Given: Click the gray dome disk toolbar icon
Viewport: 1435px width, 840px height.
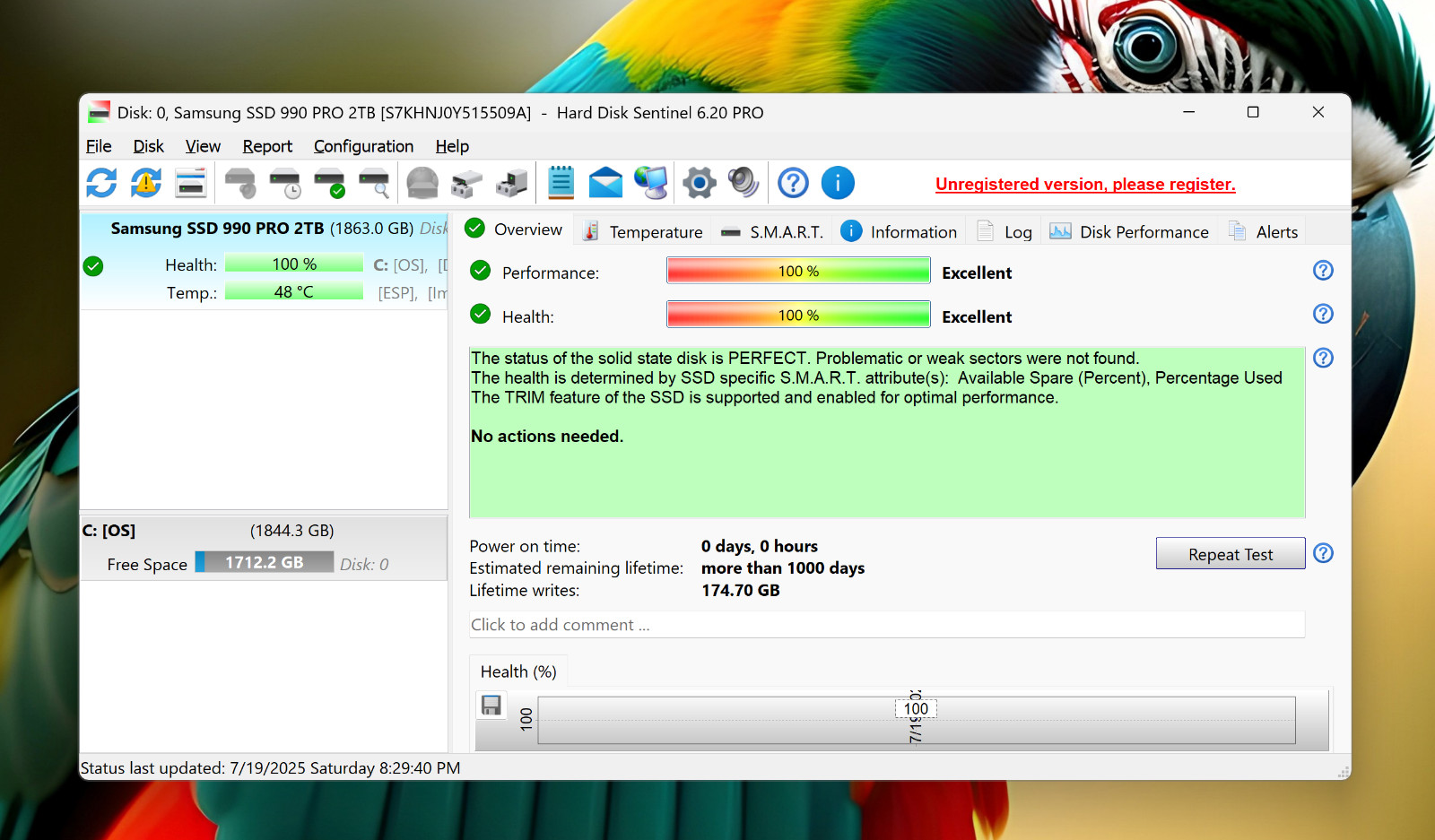Looking at the screenshot, I should [x=422, y=183].
